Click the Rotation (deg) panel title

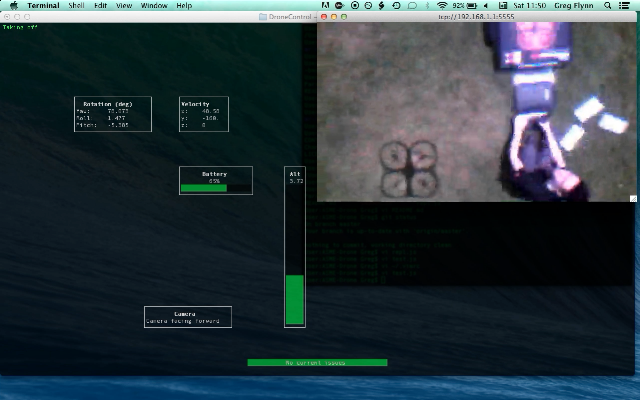click(x=108, y=104)
